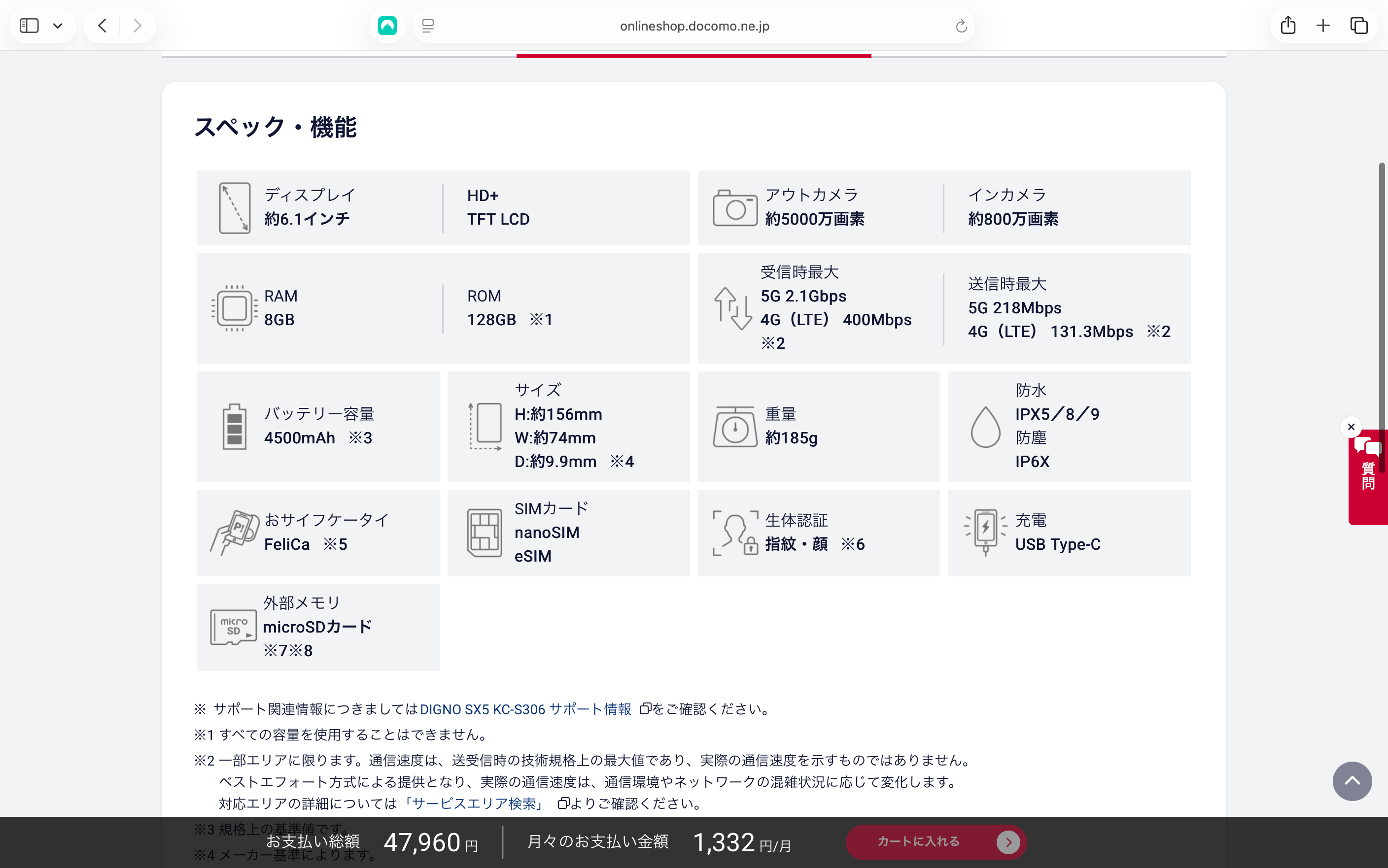Click the FeliCa text

(x=286, y=544)
